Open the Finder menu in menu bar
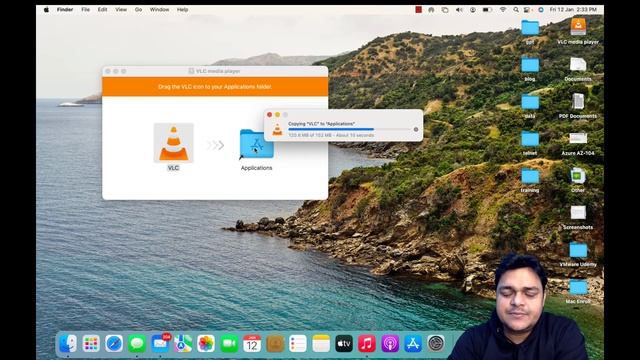 pos(65,9)
